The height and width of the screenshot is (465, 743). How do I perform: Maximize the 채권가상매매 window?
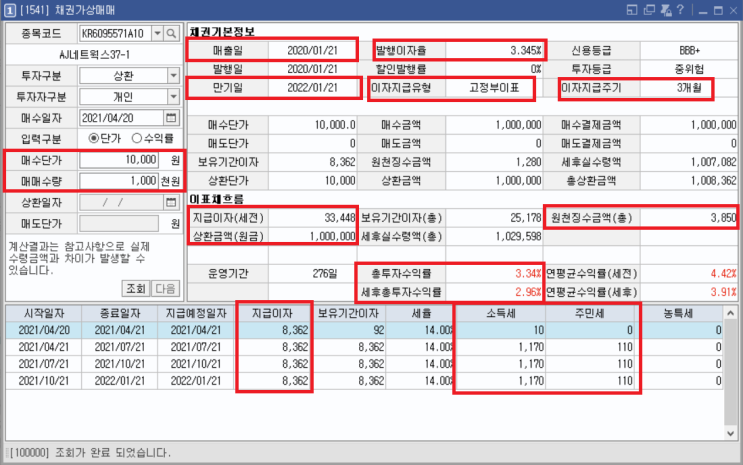718,10
